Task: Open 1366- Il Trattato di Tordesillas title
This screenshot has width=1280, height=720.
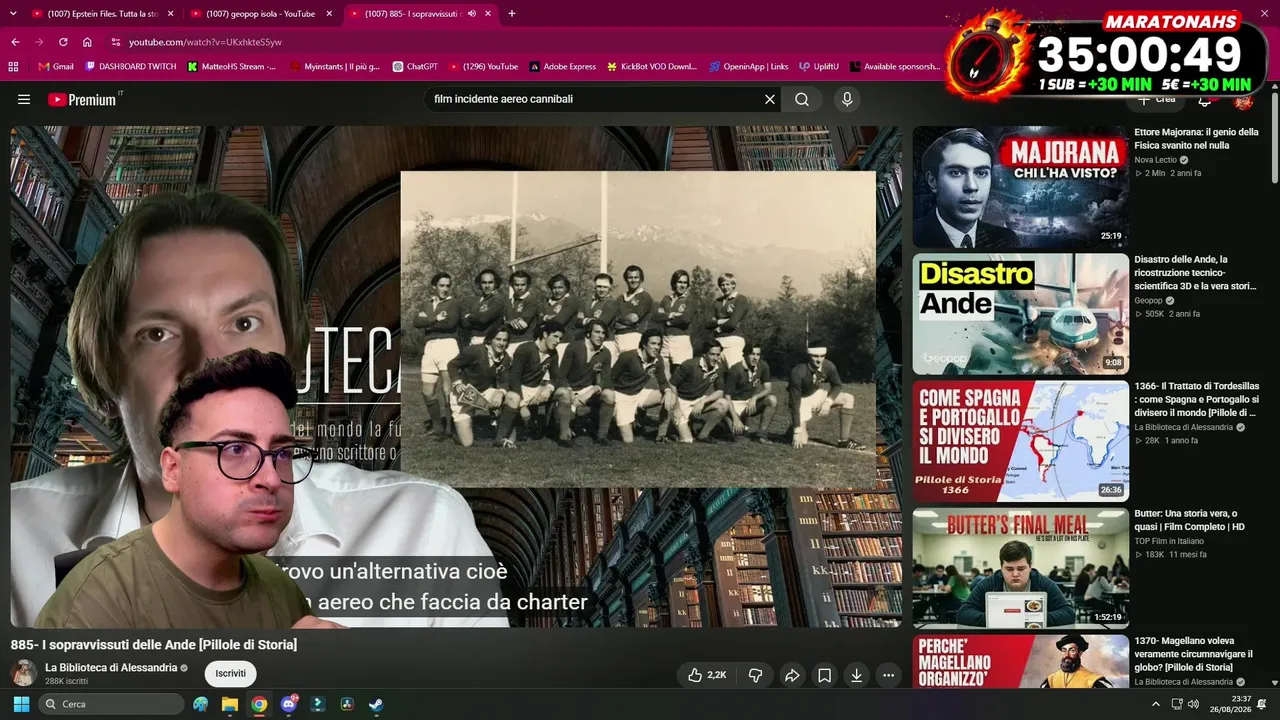Action: (x=1197, y=399)
